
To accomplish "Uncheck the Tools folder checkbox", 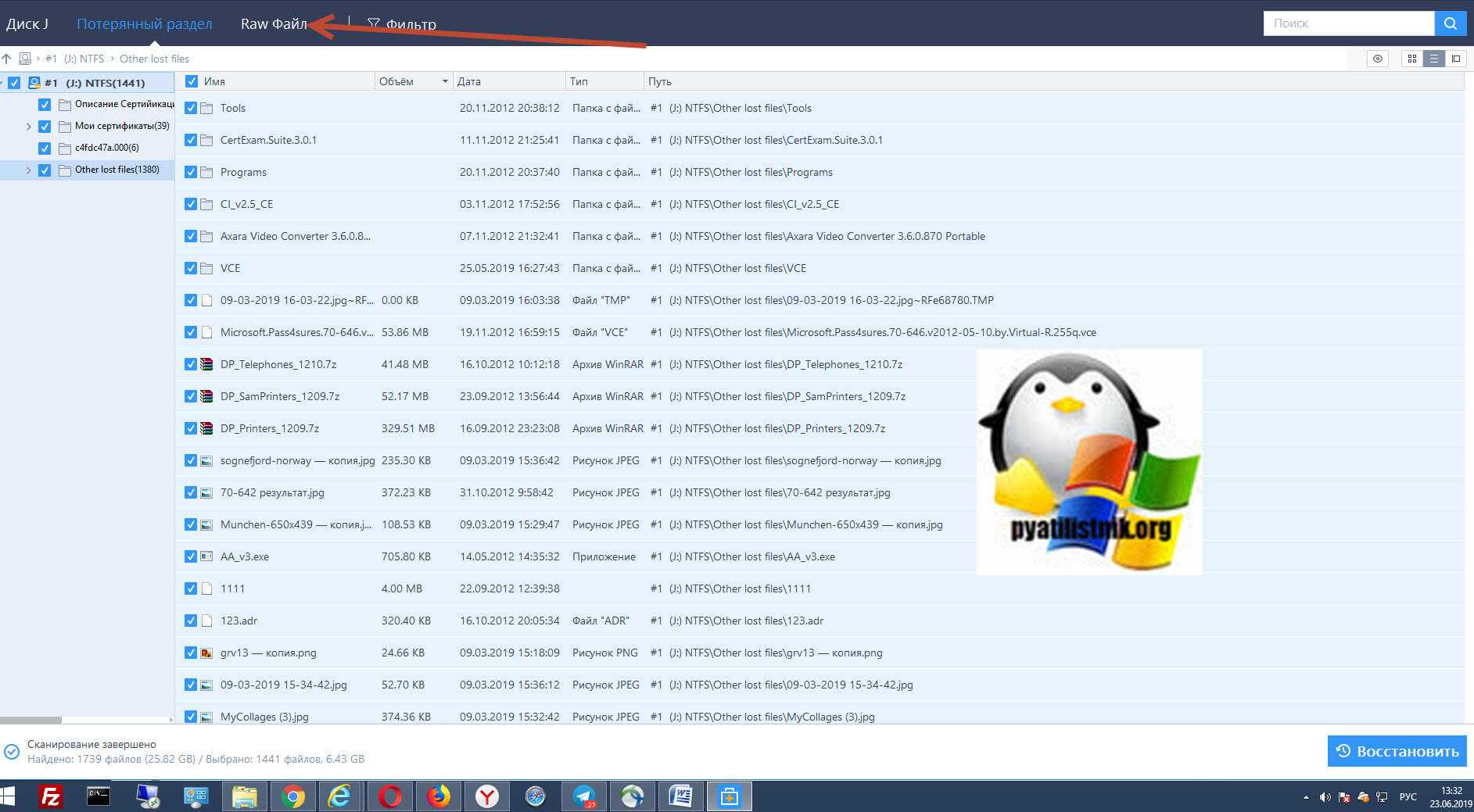I will [191, 108].
